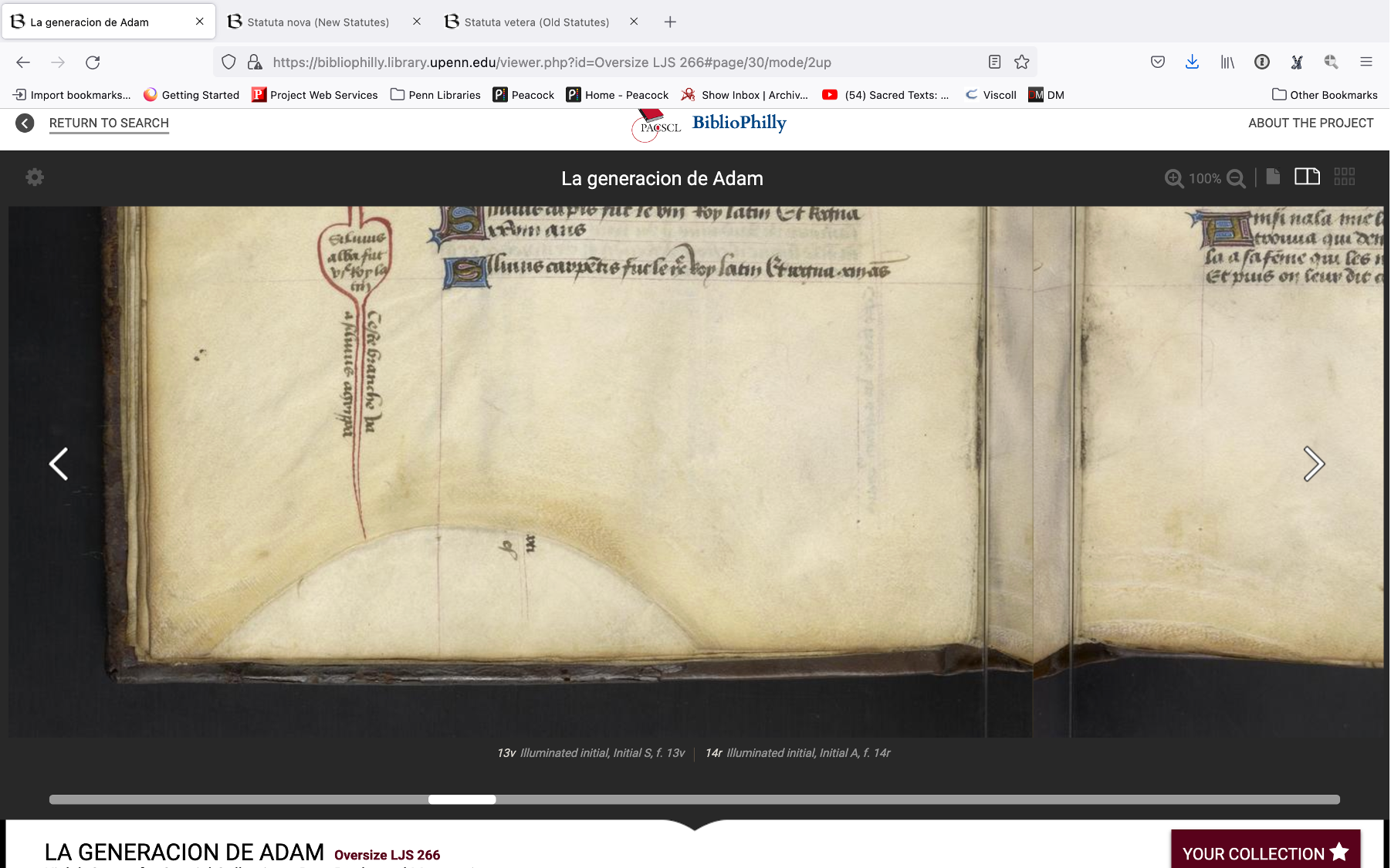Image resolution: width=1391 pixels, height=868 pixels.
Task: Open ABOUT THE PROJECT link
Action: point(1311,123)
